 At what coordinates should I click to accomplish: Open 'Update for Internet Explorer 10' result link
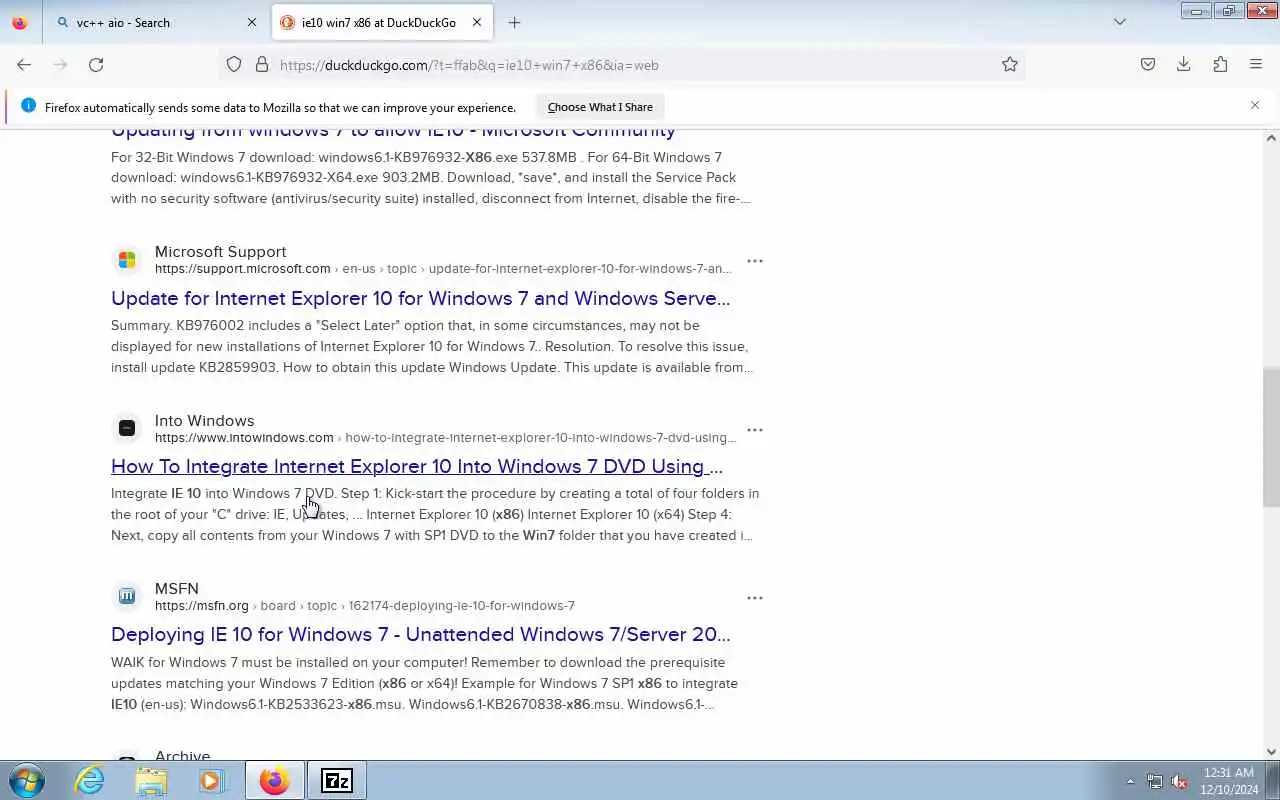coord(421,298)
